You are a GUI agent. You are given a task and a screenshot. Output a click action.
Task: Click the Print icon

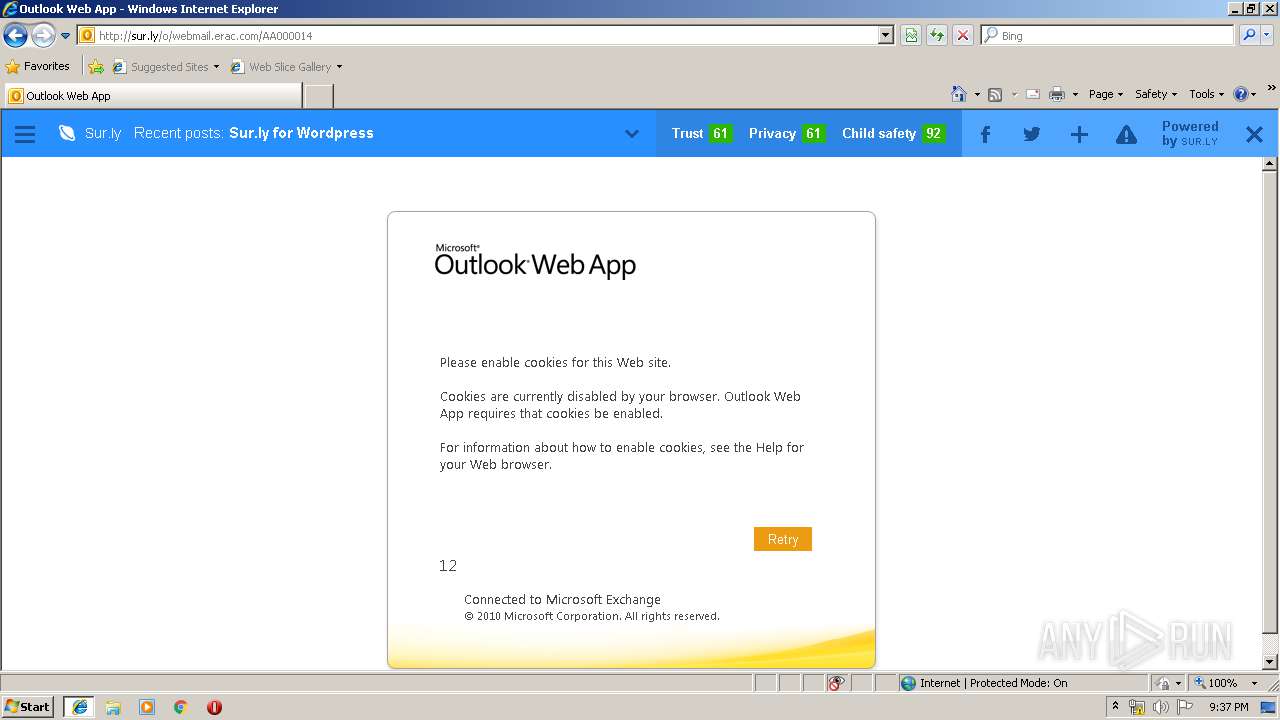coord(1056,94)
